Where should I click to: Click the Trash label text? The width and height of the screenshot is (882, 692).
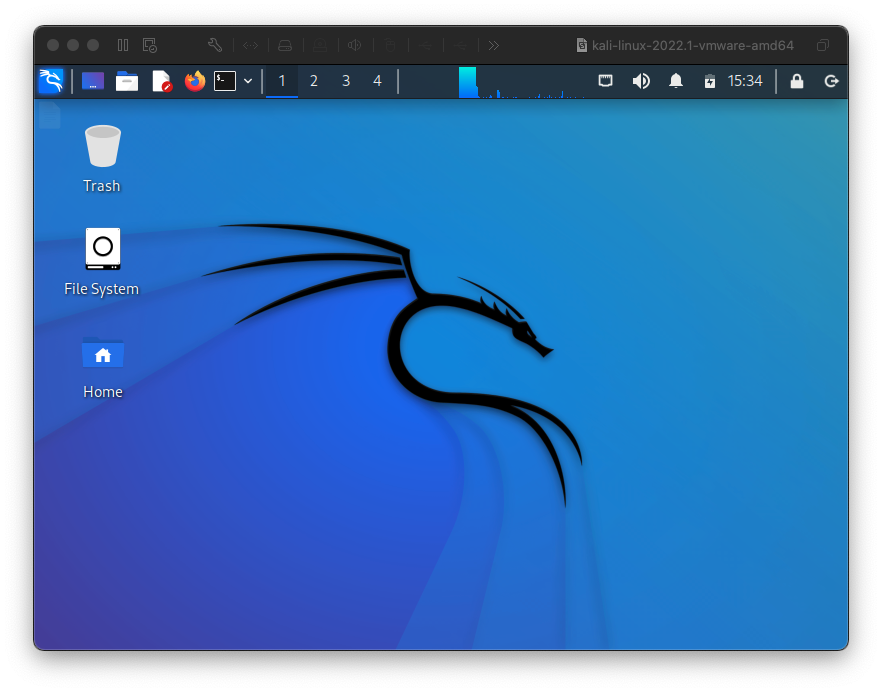[102, 186]
